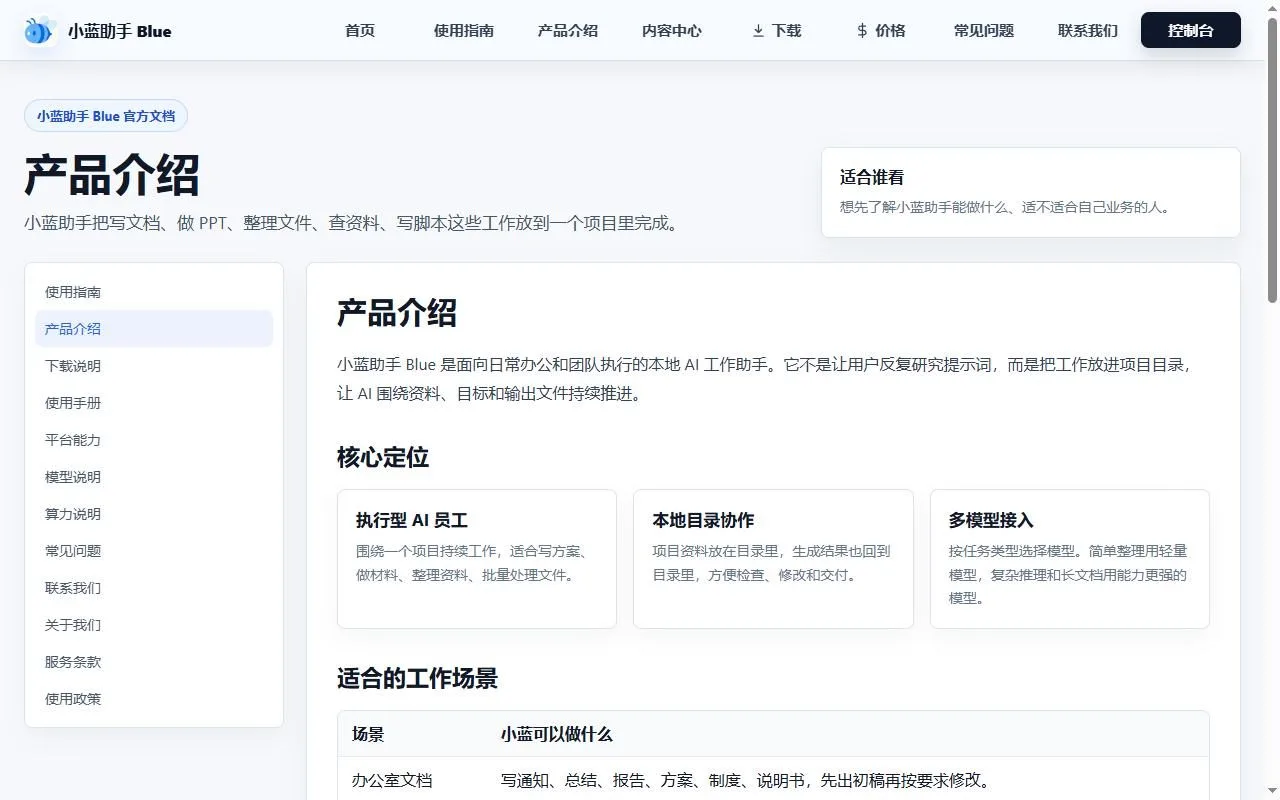This screenshot has width=1280, height=800.
Task: Click the 适合谁看 info card
Action: coord(1031,193)
